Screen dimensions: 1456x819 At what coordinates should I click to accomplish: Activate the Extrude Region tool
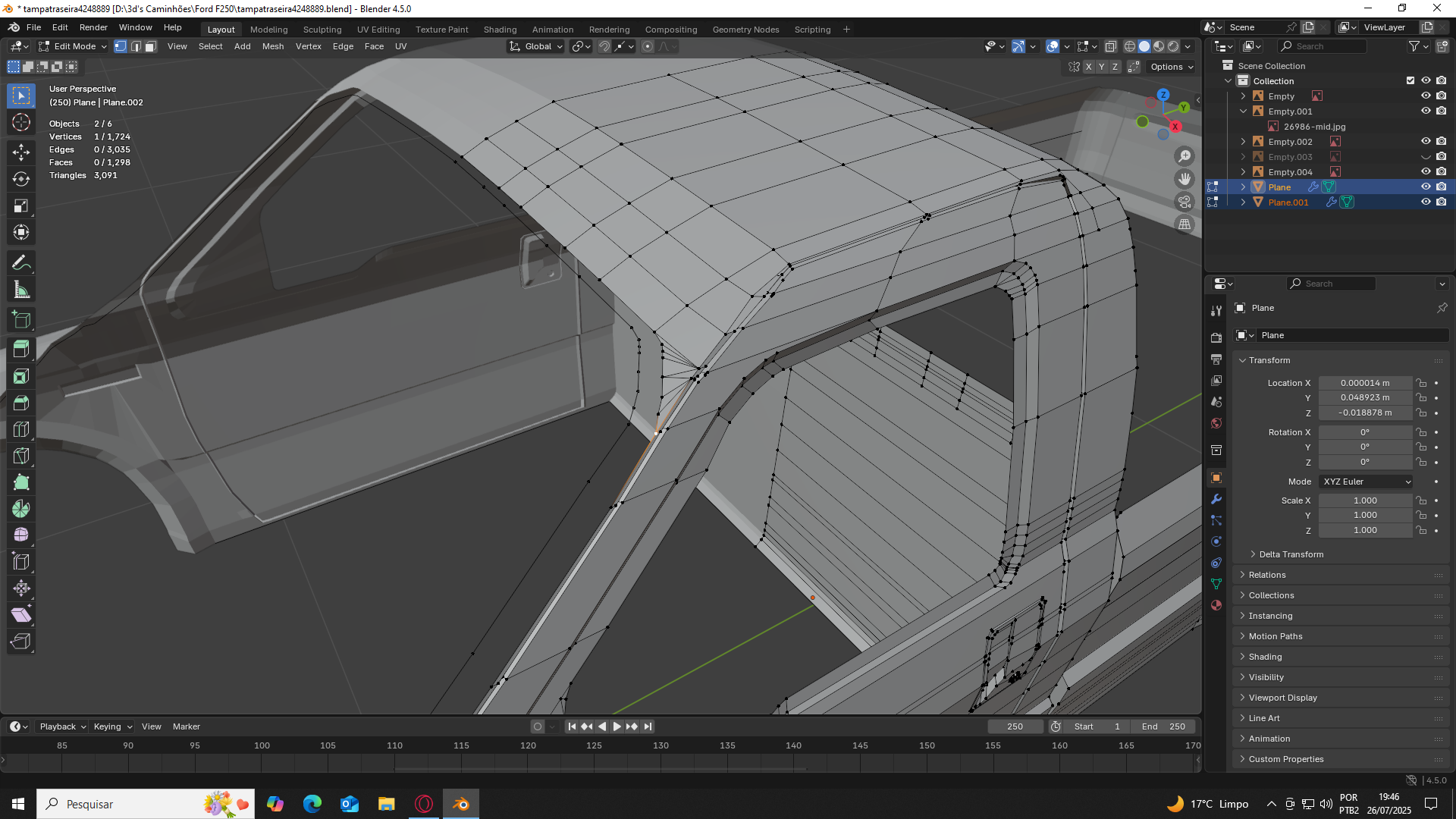(21, 350)
